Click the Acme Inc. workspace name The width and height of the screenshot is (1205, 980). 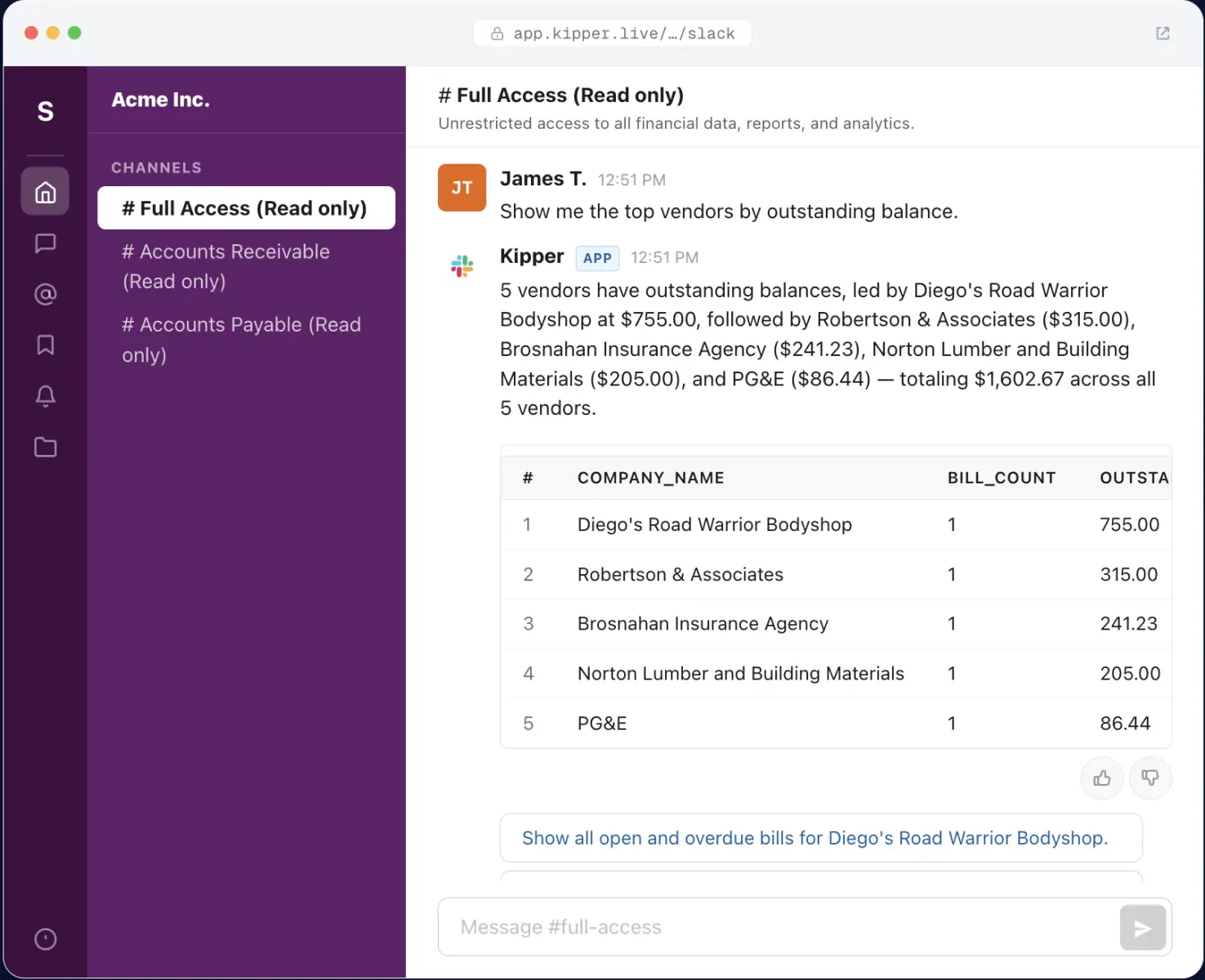click(161, 100)
